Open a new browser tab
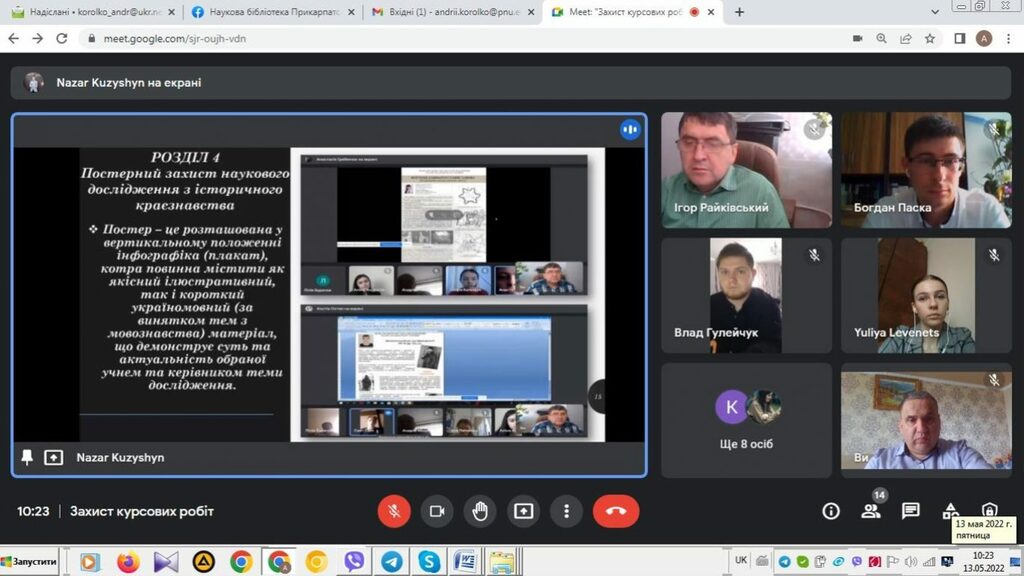1024x576 pixels. tap(739, 12)
